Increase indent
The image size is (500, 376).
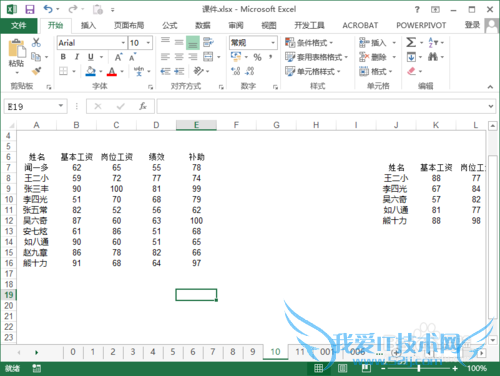click(x=179, y=71)
